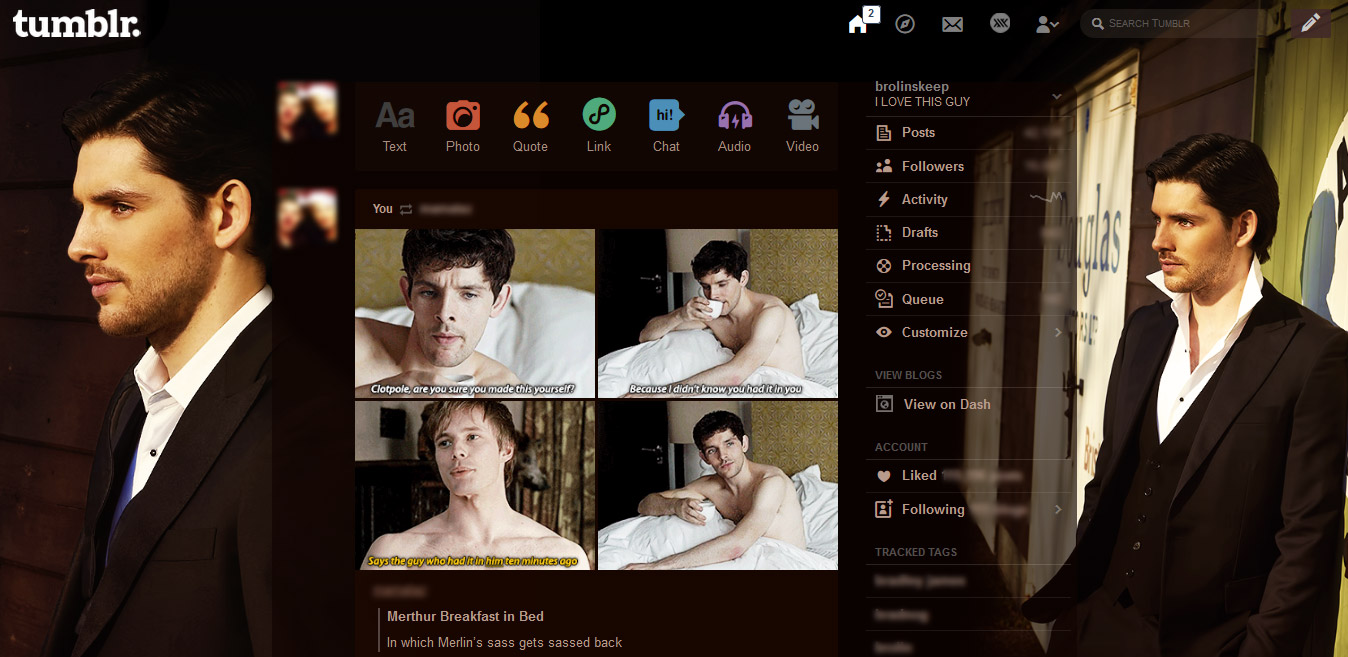Viewport: 1348px width, 657px height.
Task: Click the Activity graph sparkline
Action: (x=1046, y=198)
